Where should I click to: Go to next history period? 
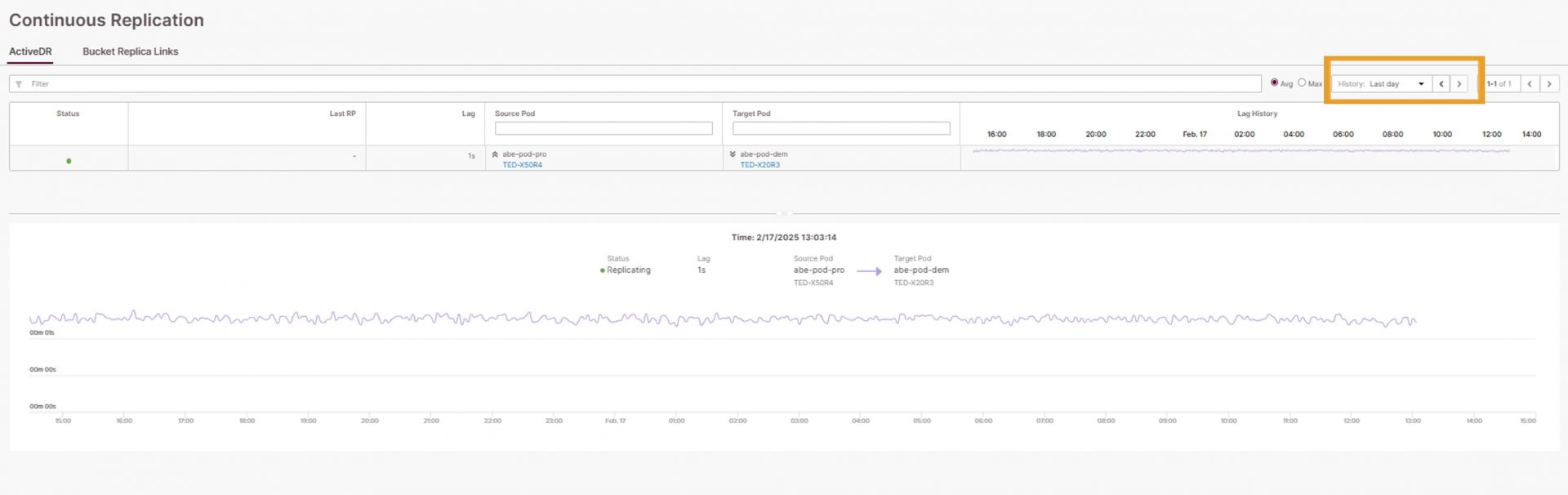(1459, 84)
